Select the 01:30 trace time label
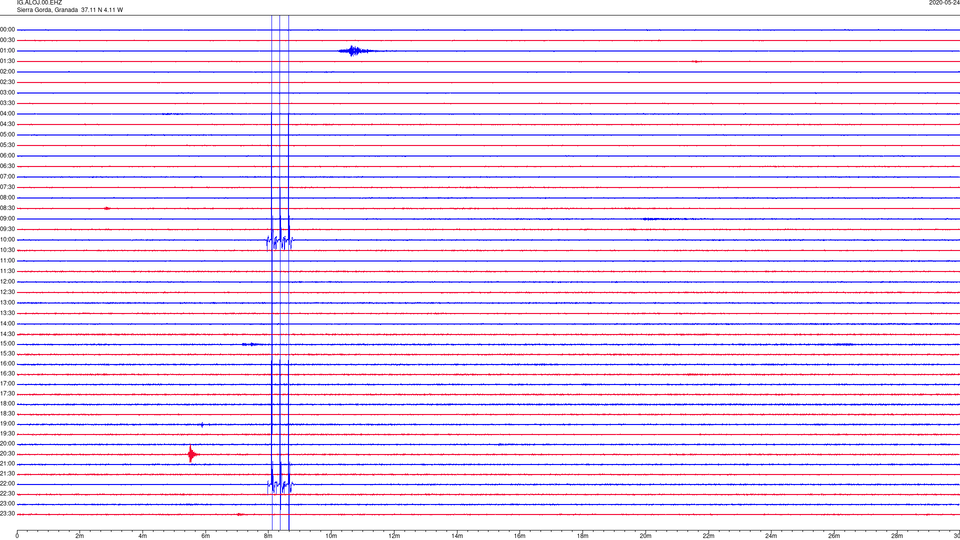This screenshot has height=540, width=960. click(x=8, y=61)
